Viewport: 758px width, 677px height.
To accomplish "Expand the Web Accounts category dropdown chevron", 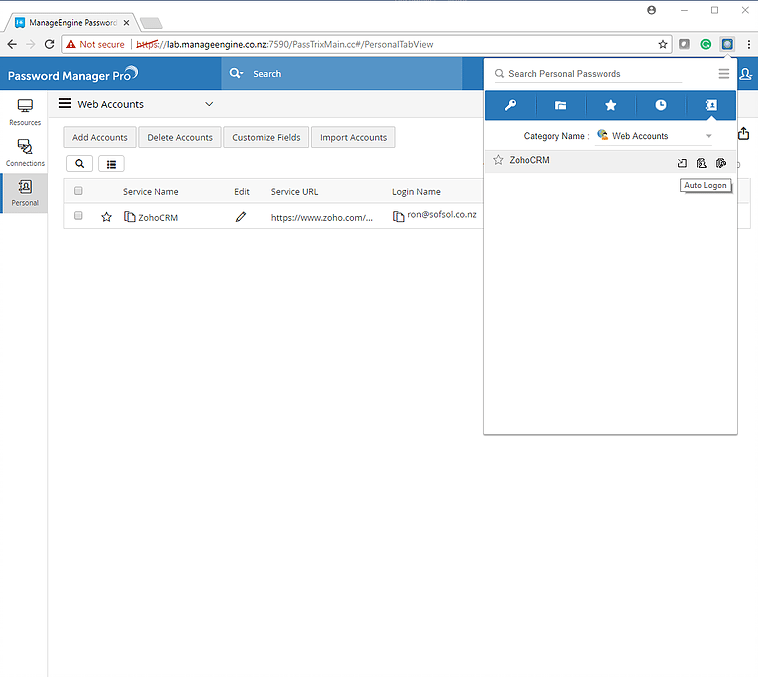I will click(x=209, y=104).
